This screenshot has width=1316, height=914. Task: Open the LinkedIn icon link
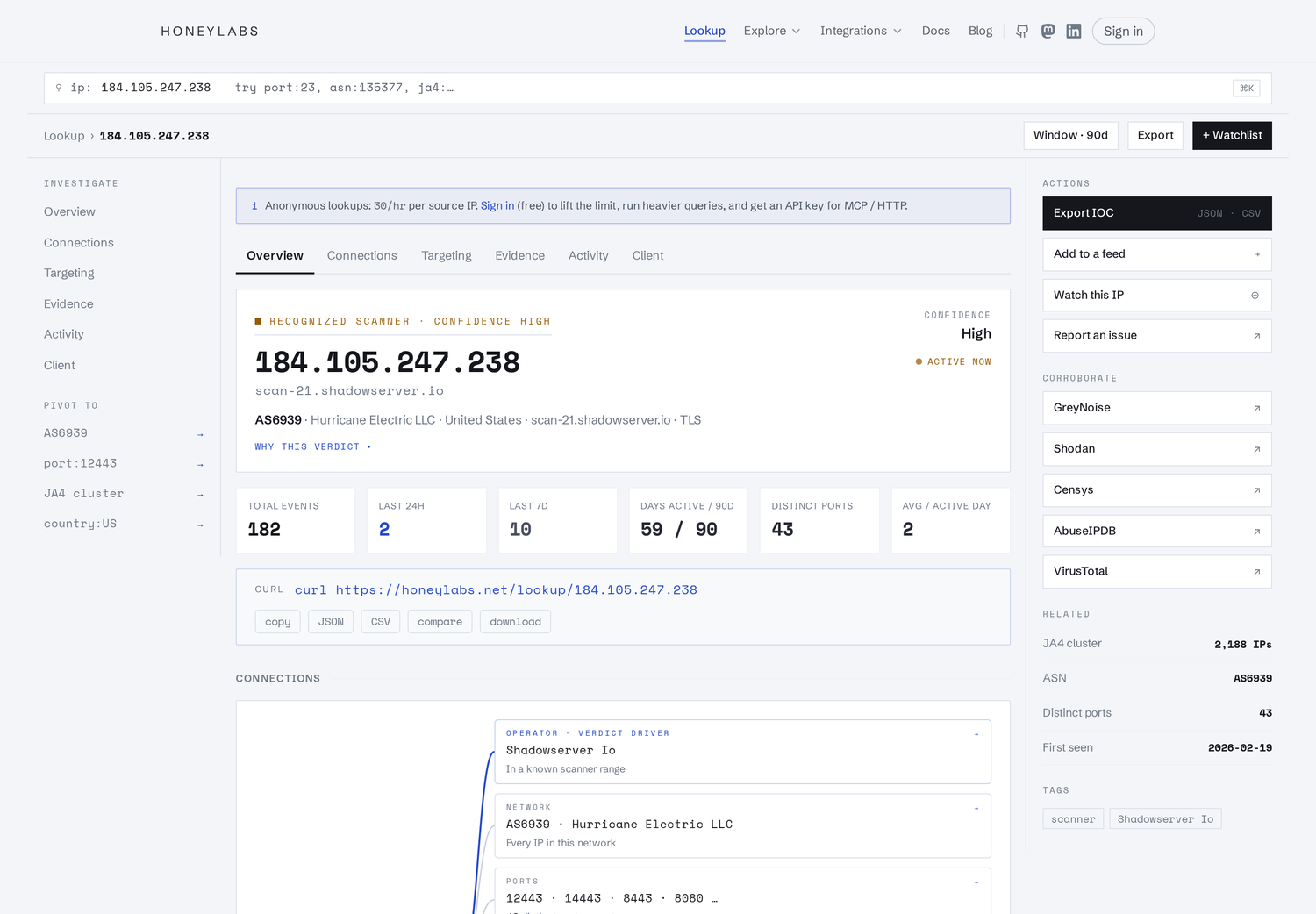[x=1074, y=31]
